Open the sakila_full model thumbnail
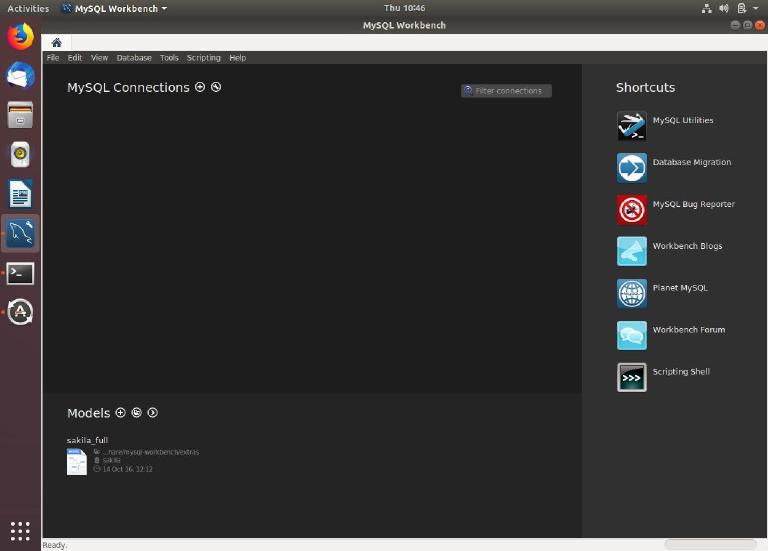 point(77,461)
